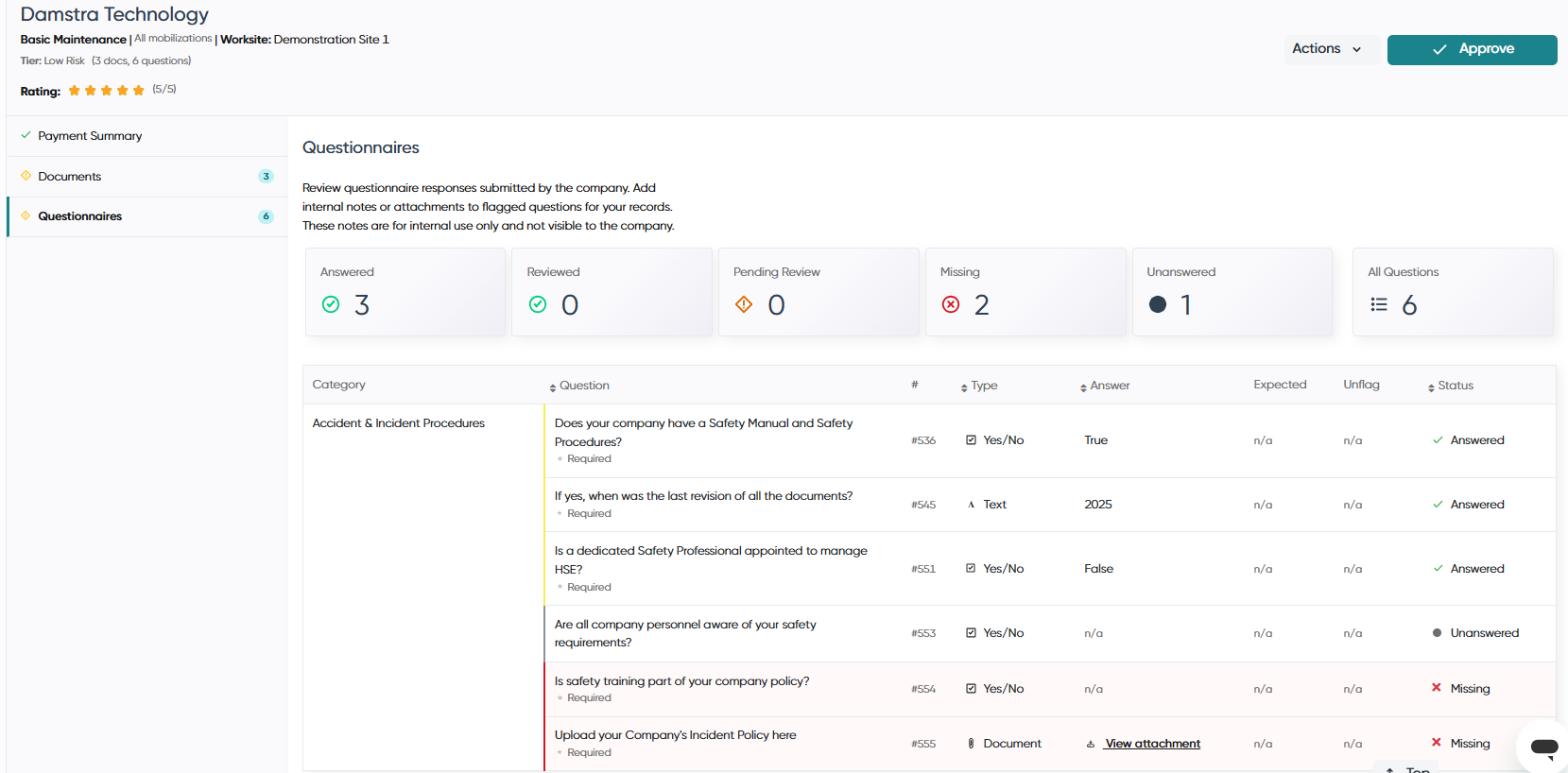Sort table by Status column
This screenshot has width=1568, height=773.
tap(1451, 386)
